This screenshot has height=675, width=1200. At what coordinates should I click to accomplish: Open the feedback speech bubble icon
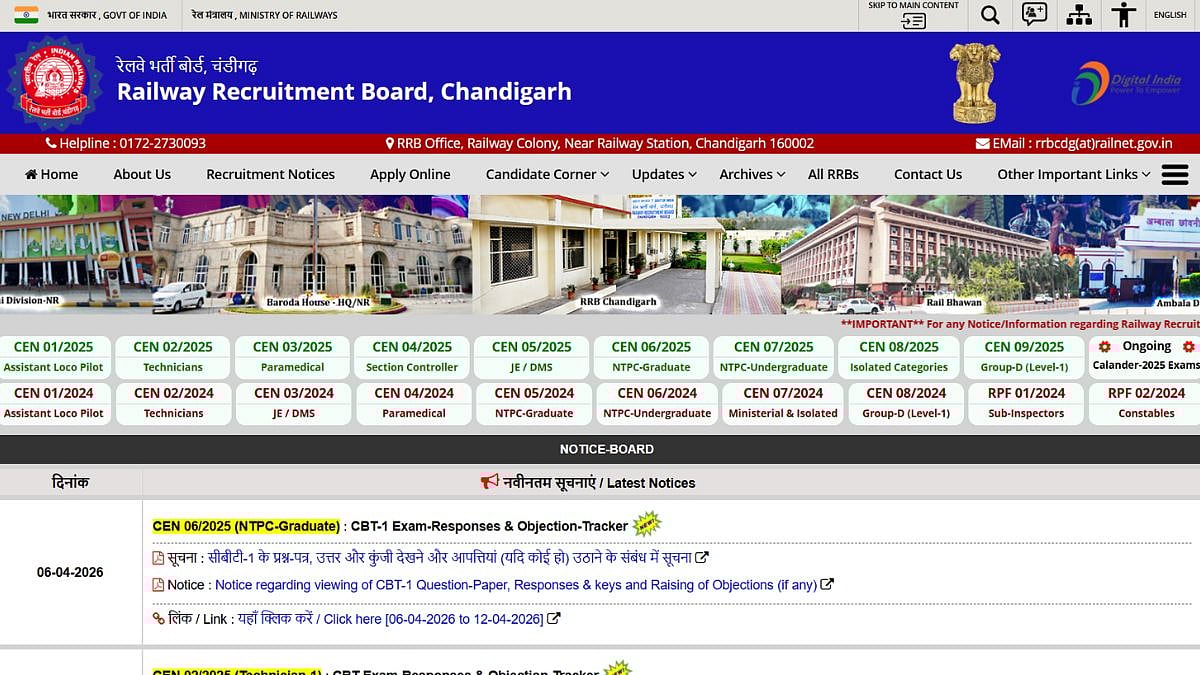(1034, 15)
